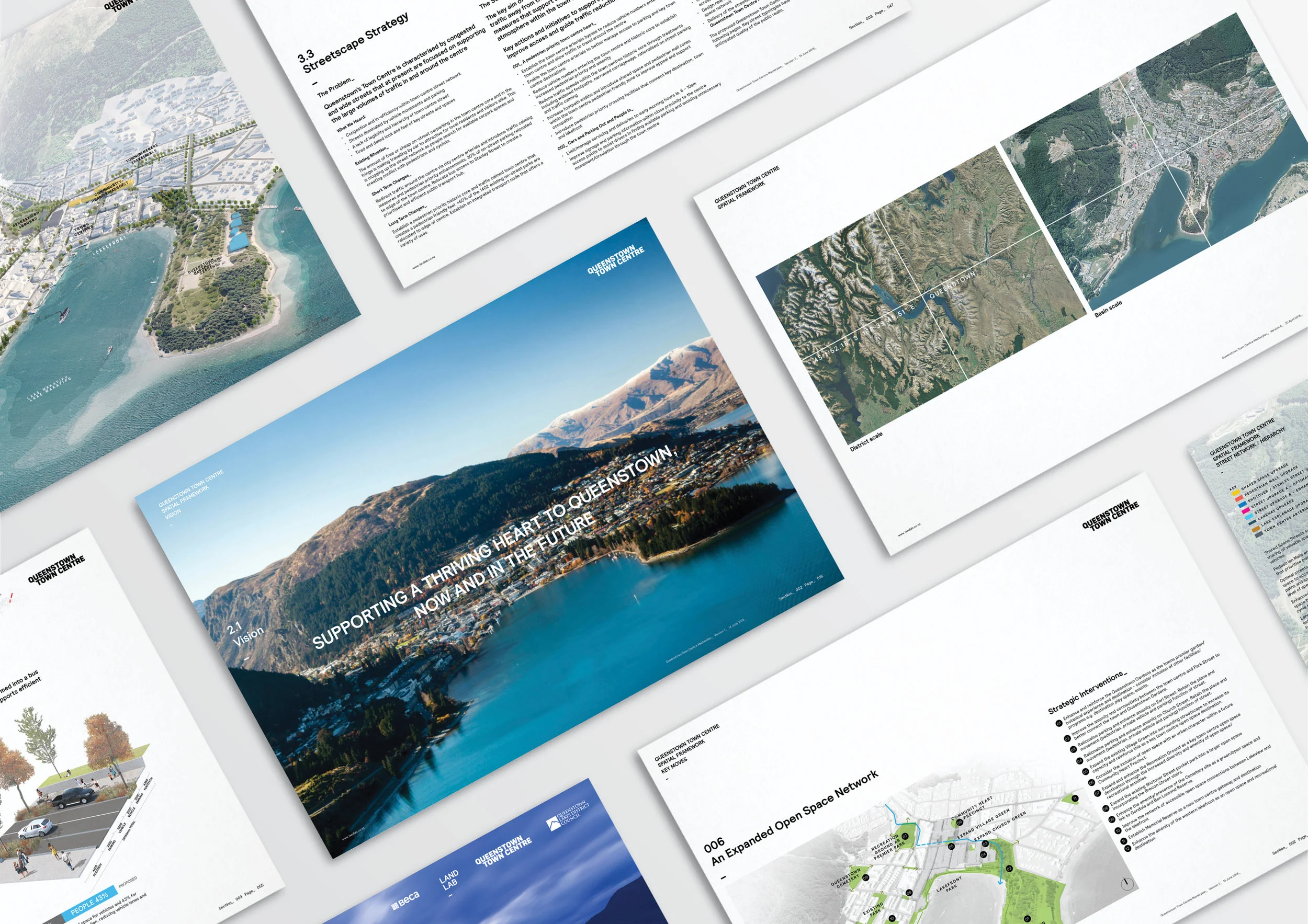Click Queenstown Town Centre logo on Vision page

[x=616, y=261]
